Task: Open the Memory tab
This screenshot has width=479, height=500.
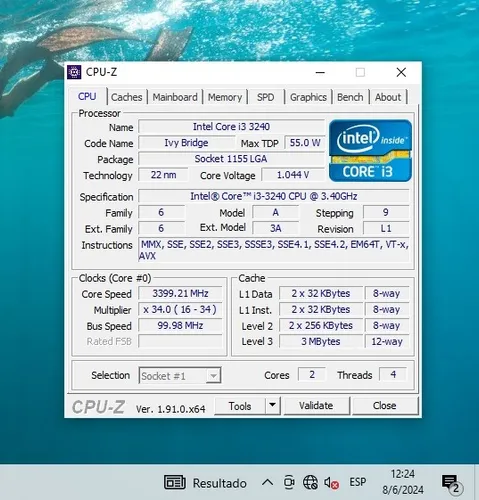Action: click(x=225, y=97)
